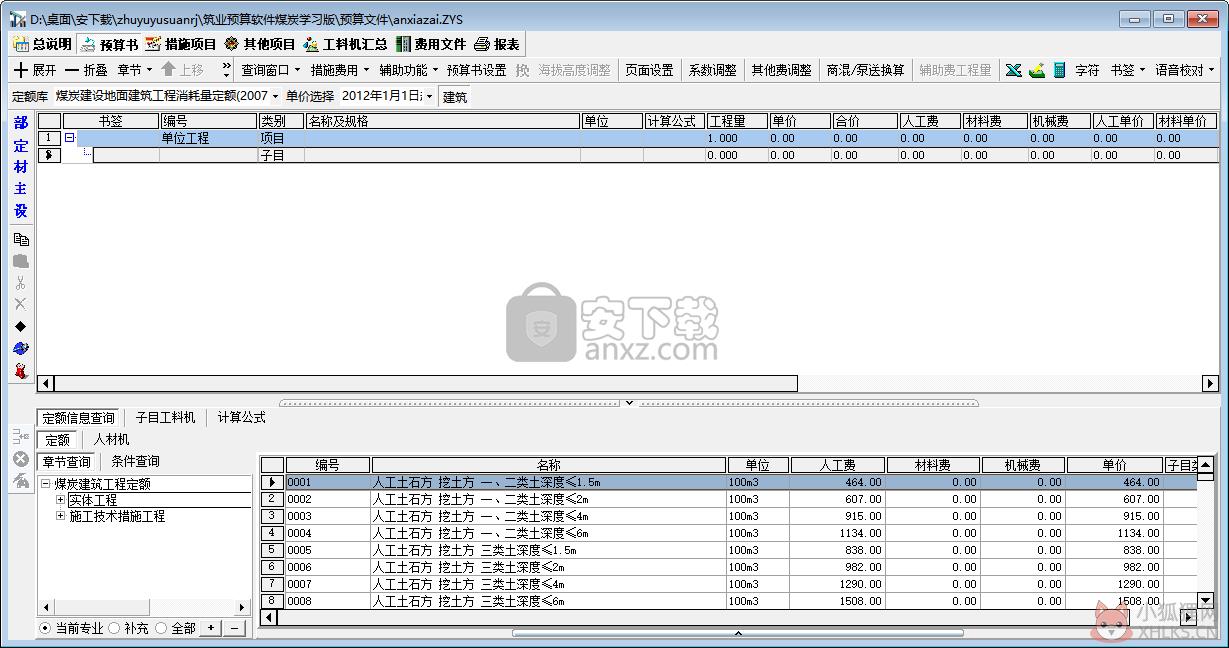Click the 其他费调整 button
The height and width of the screenshot is (648, 1229).
782,70
